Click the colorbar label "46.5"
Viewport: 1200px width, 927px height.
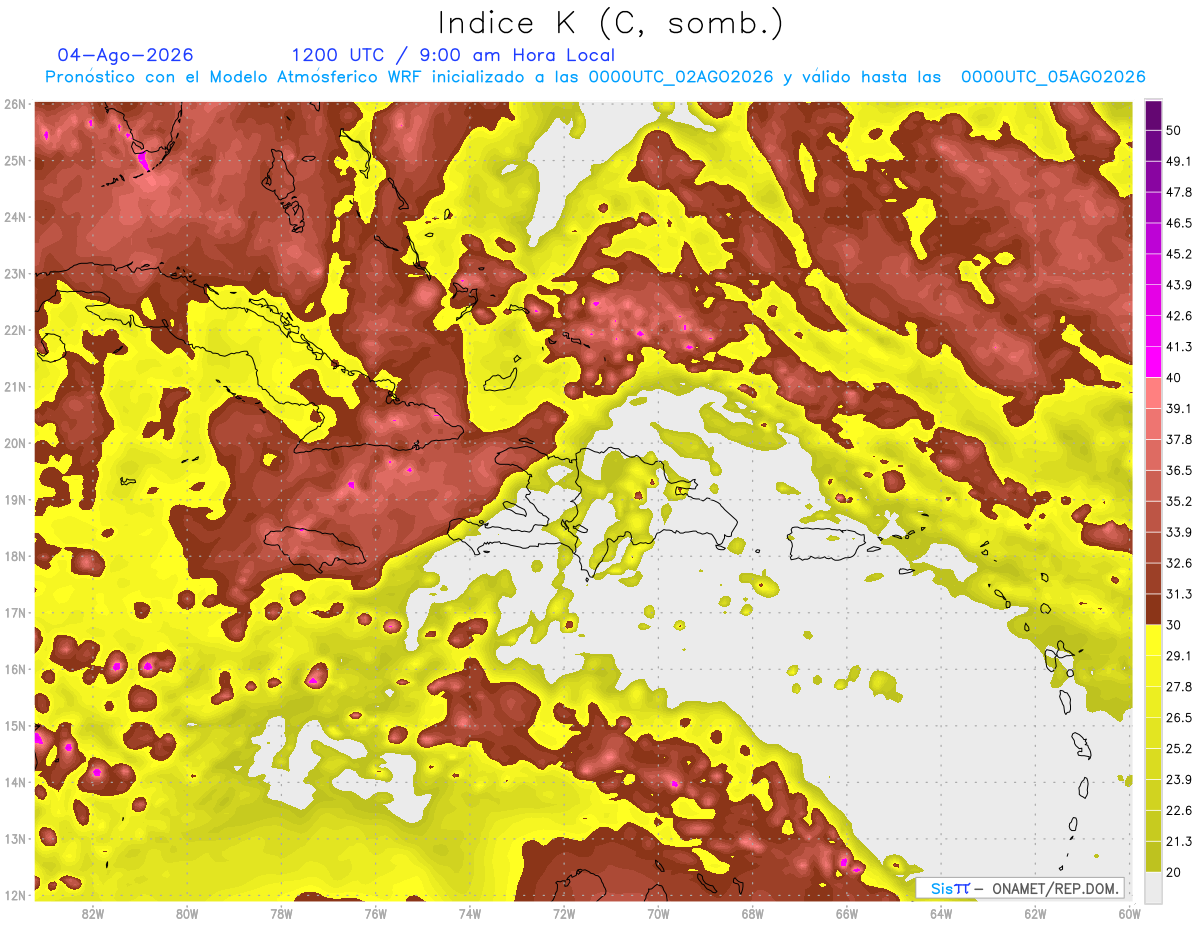1179,222
